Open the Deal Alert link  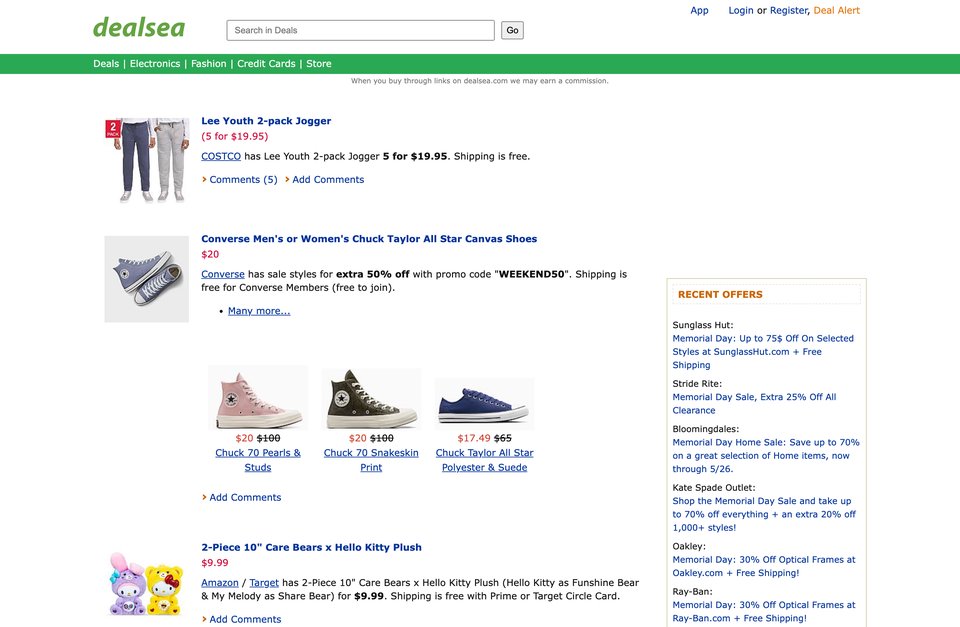[836, 10]
